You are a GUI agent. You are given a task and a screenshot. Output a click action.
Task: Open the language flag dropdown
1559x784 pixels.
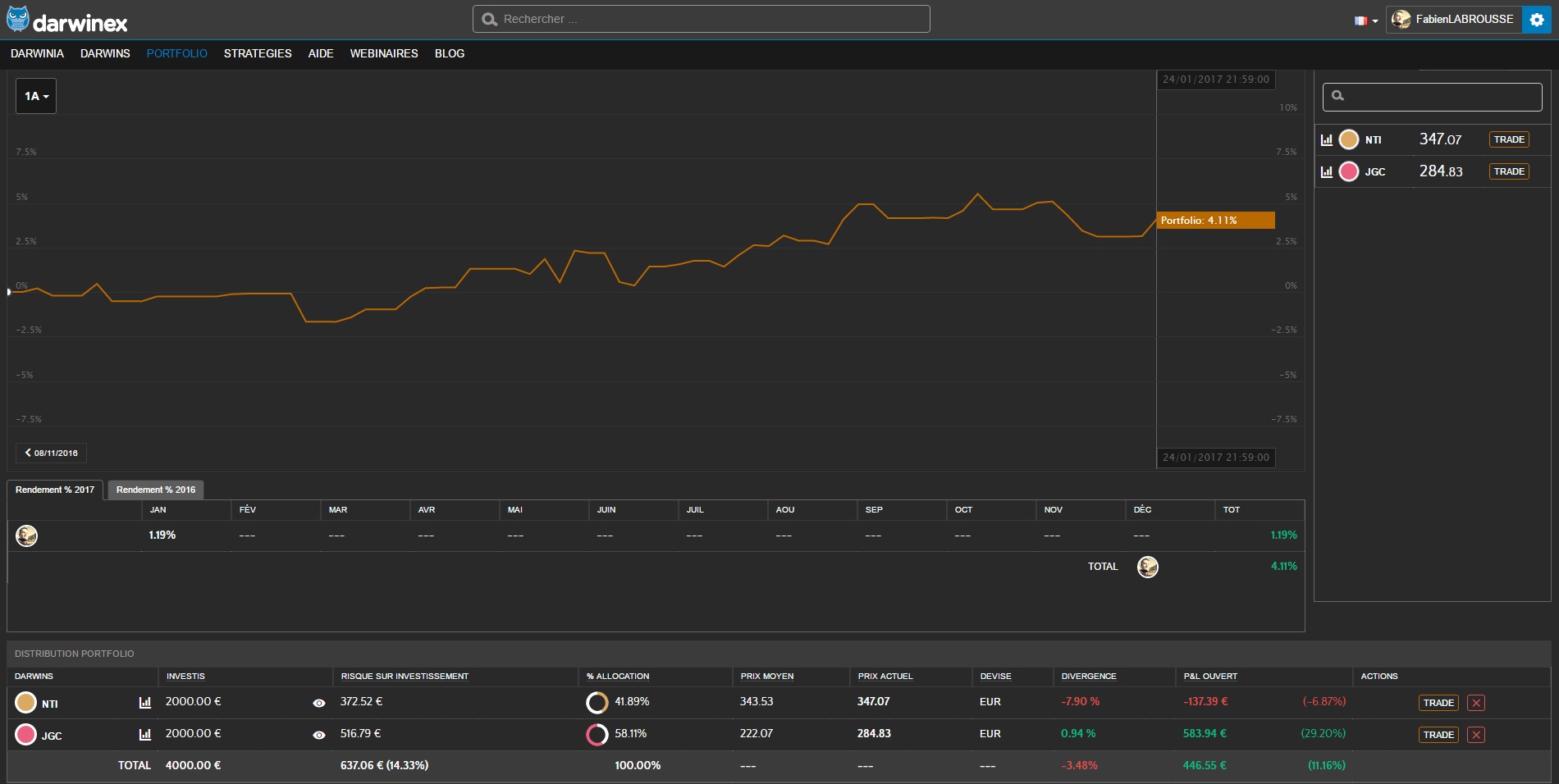(1365, 21)
